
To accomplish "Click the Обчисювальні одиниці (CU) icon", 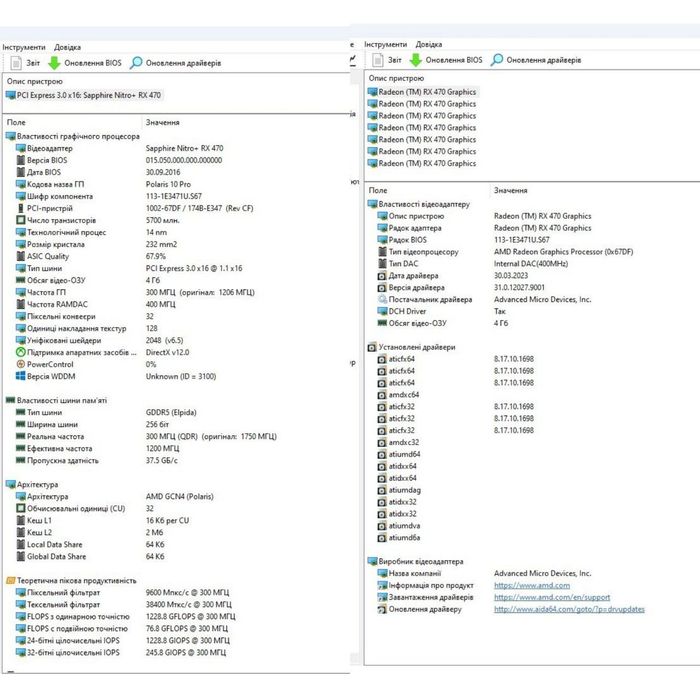I will [x=21, y=508].
